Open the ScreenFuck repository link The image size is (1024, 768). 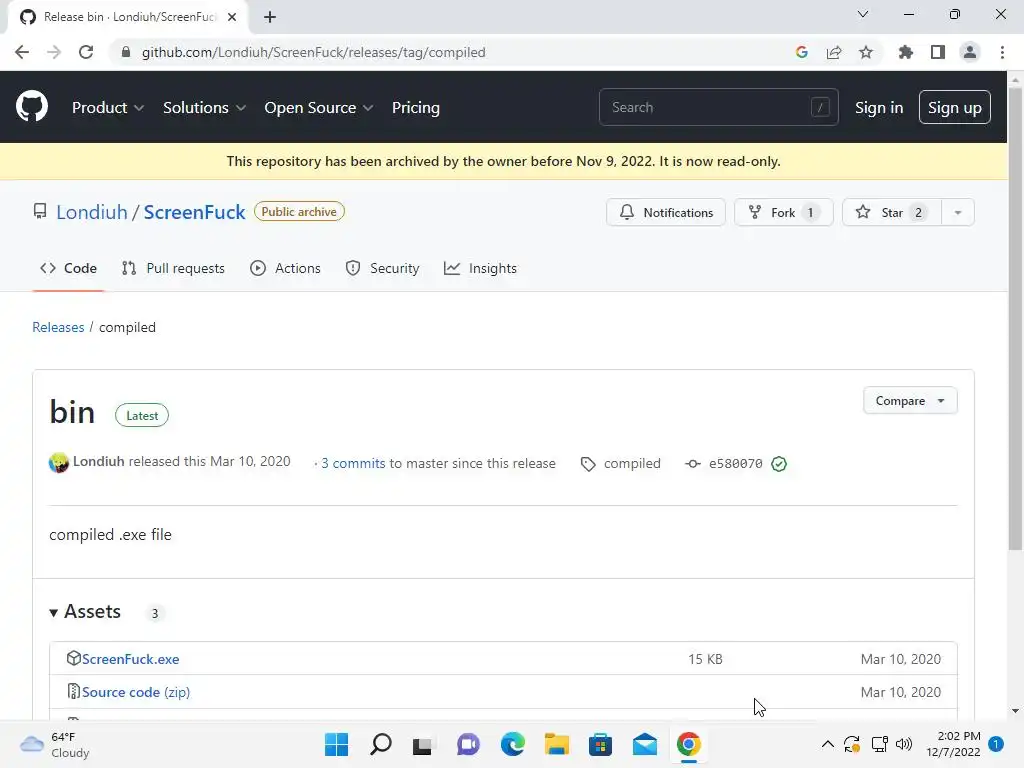pos(195,212)
